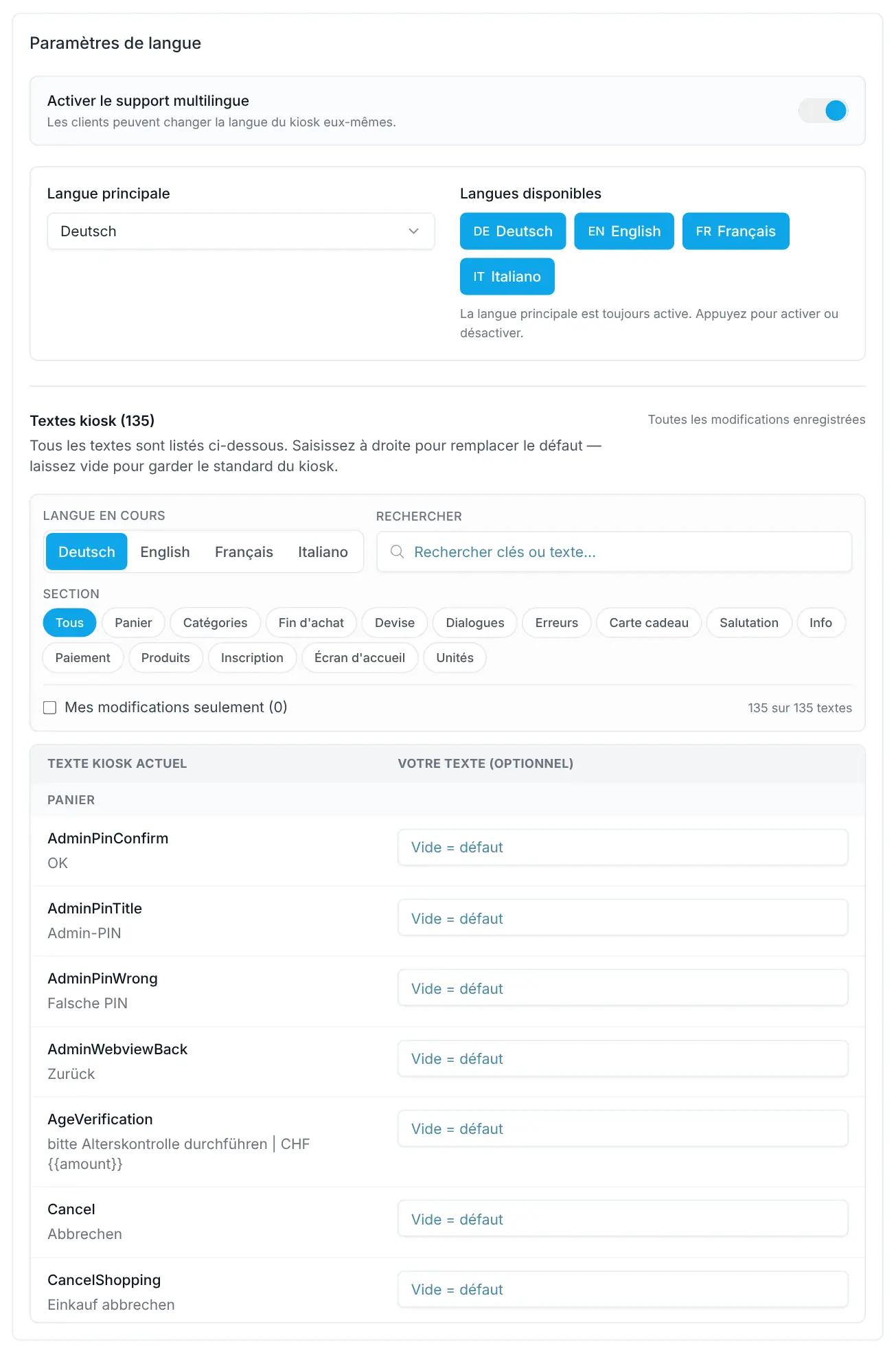Switch current language tab to Français
The image size is (896, 1353).
[x=244, y=552]
